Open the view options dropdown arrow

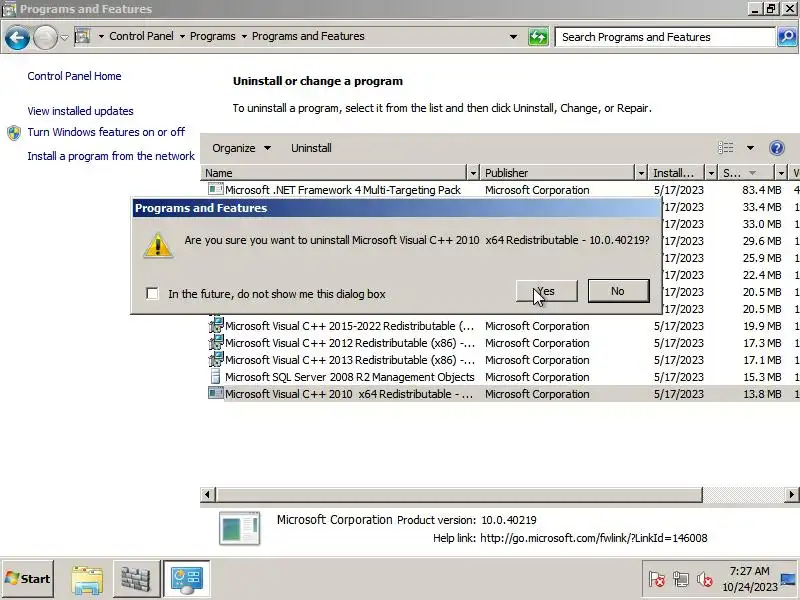click(x=750, y=148)
